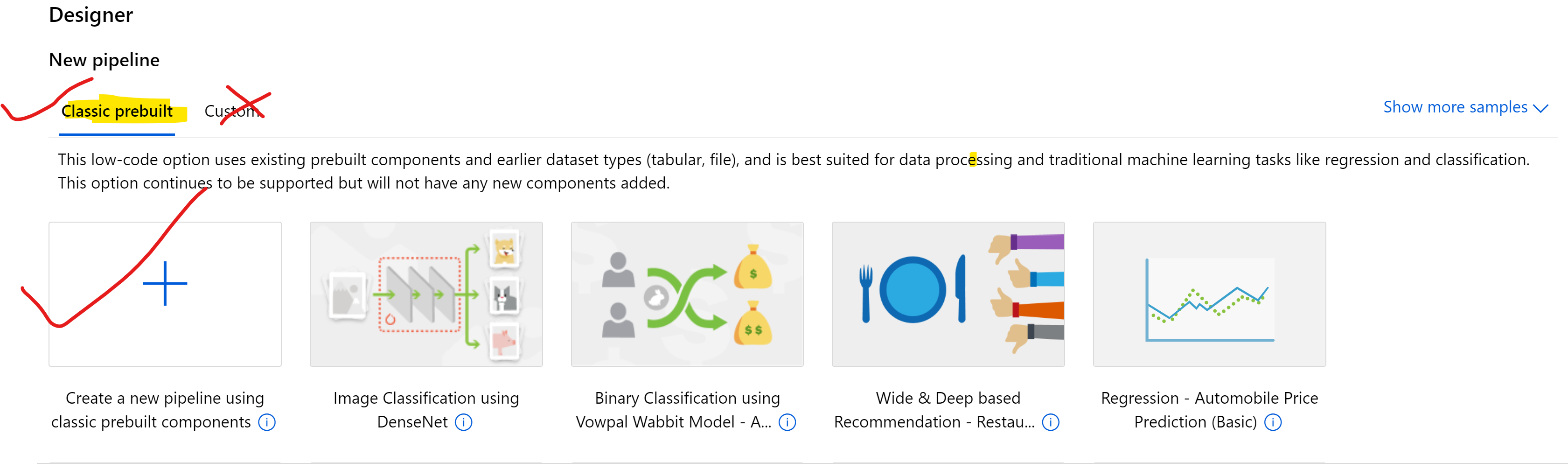Viewport: 1568px width, 469px height.
Task: Show info for Vowpal Wabbit Model sample
Action: 787,422
